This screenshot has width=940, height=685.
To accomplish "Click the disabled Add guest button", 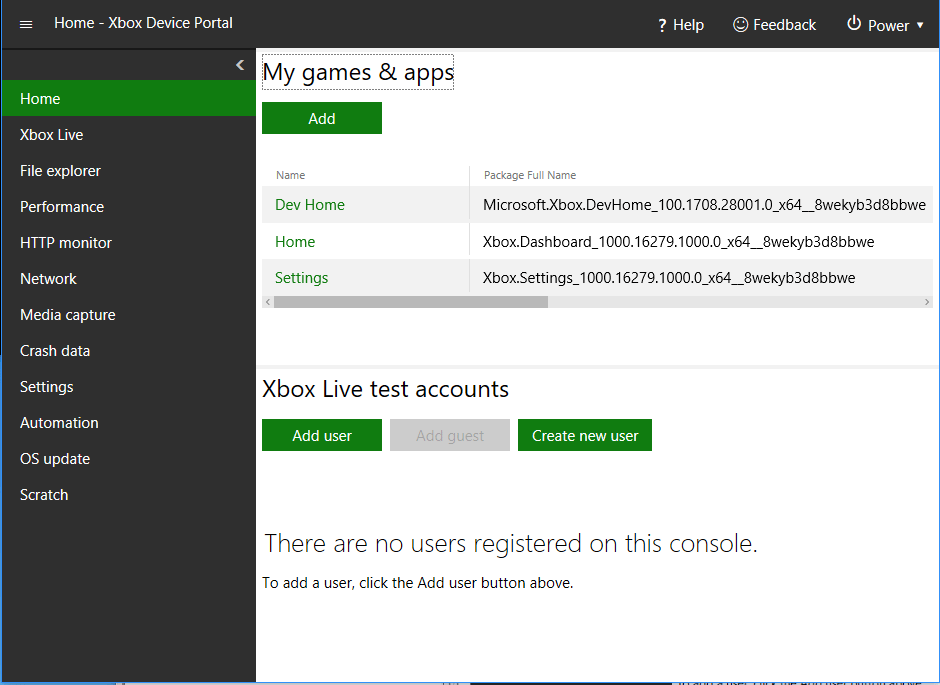I will click(450, 435).
